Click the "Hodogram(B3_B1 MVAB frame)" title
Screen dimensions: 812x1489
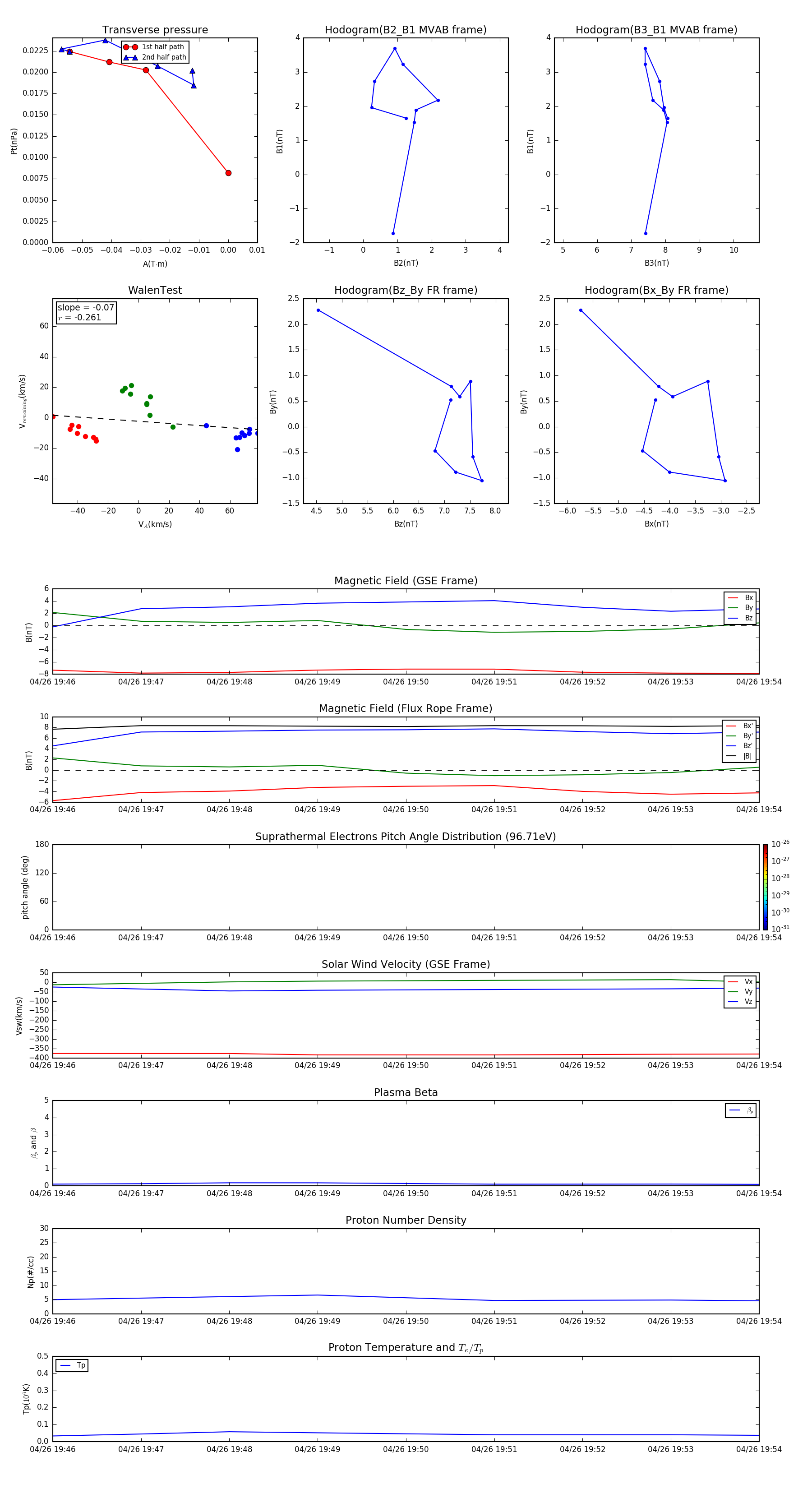[x=656, y=30]
